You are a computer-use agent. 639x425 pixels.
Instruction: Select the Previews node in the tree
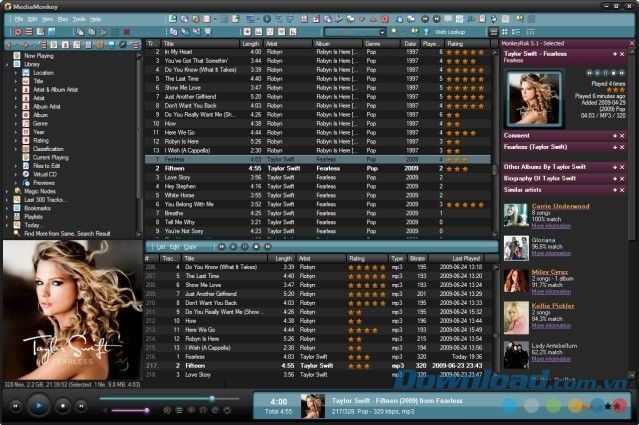pos(43,182)
